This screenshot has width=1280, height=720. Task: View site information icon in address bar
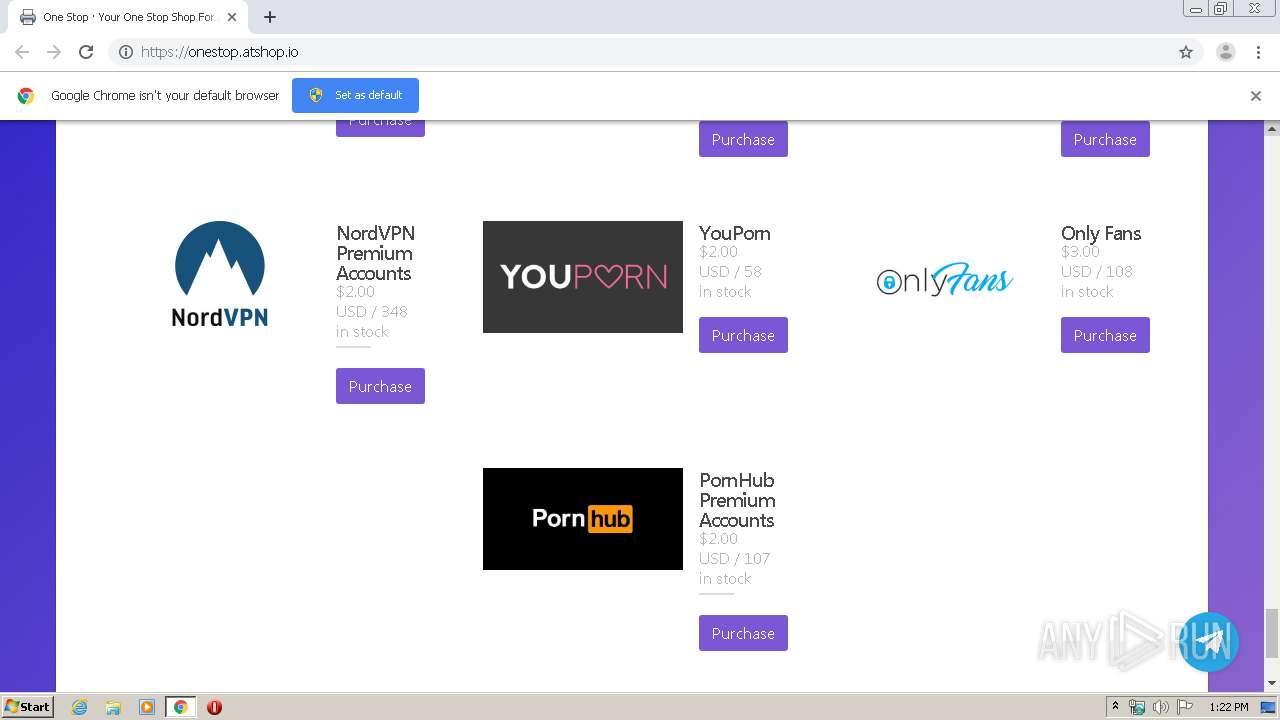126,52
